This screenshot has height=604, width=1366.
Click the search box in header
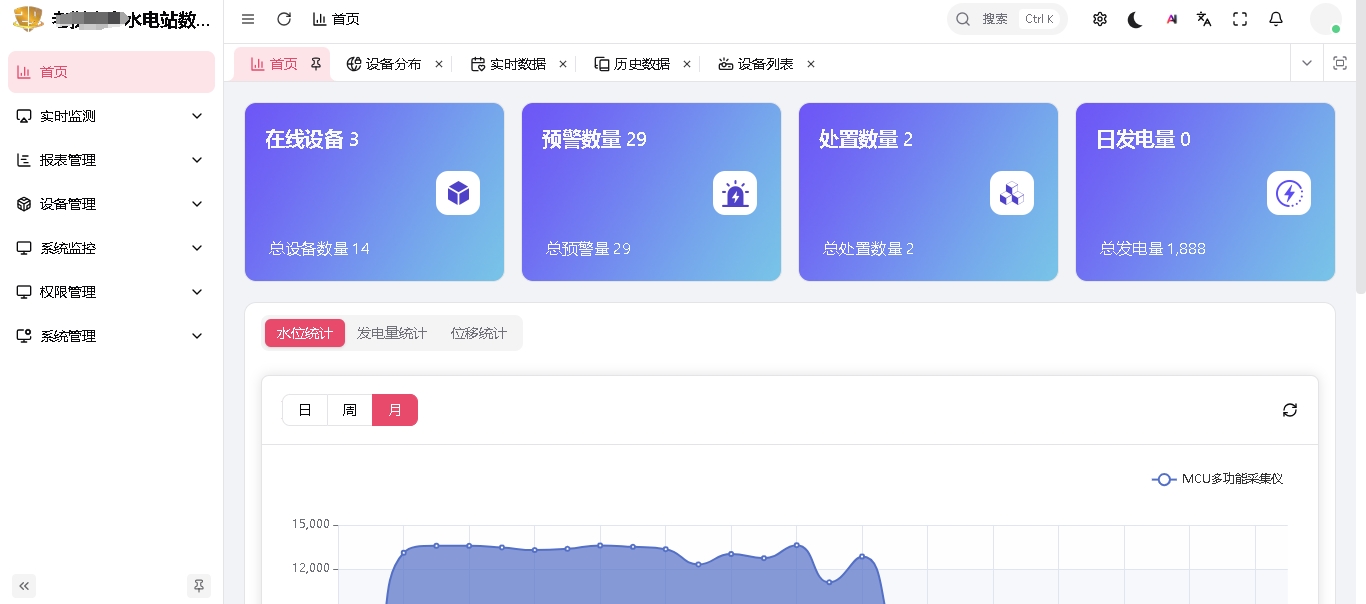tap(1007, 19)
